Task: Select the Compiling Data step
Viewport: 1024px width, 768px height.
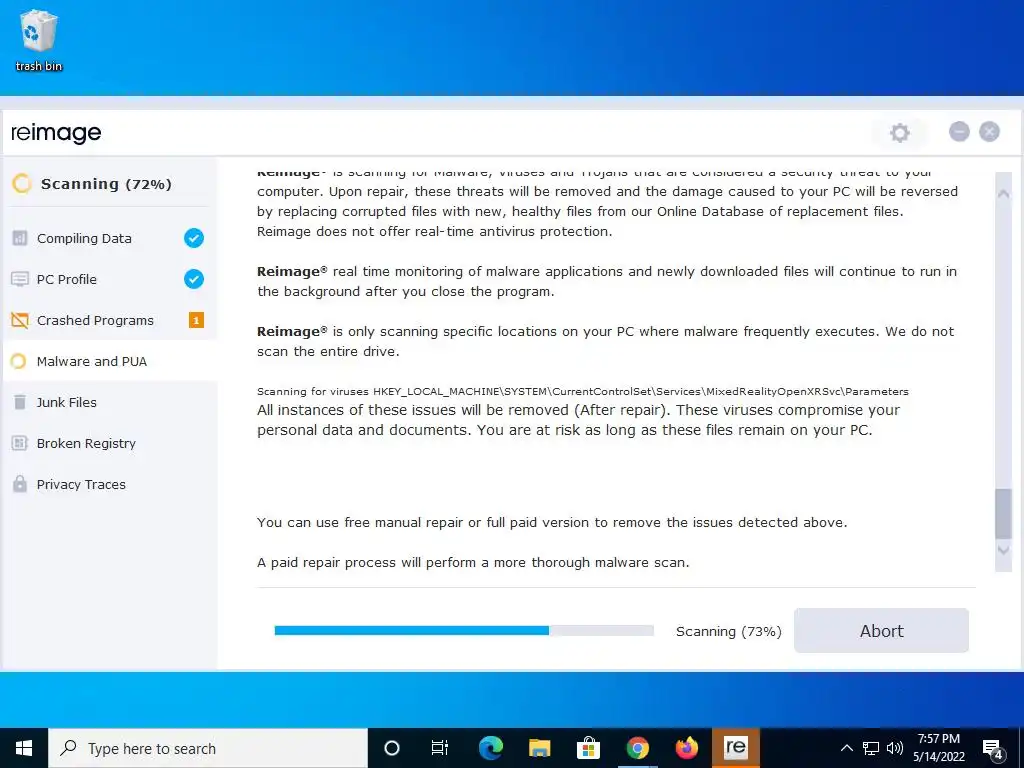Action: (x=110, y=238)
